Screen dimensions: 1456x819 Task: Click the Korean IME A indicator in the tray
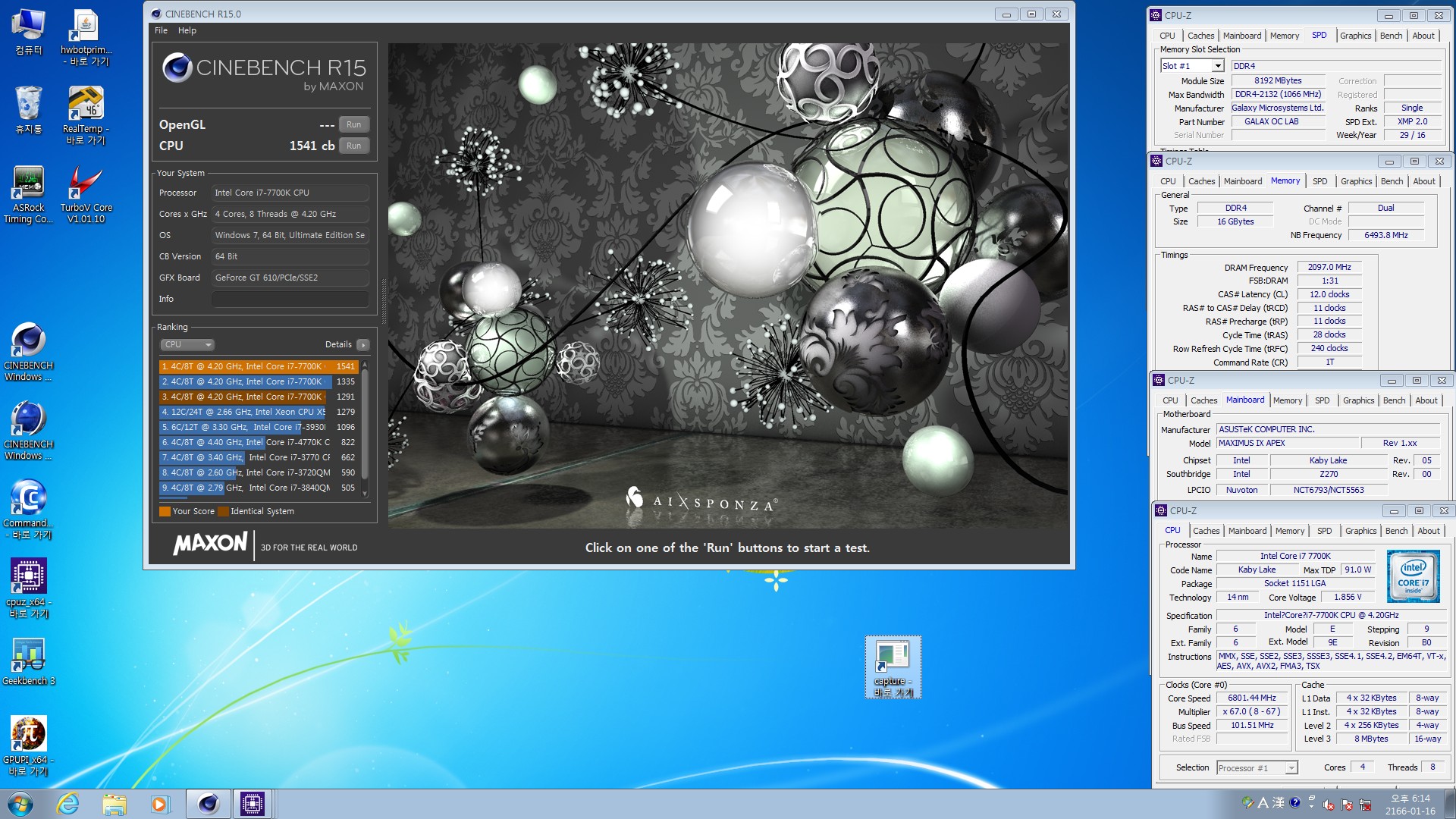(1263, 802)
